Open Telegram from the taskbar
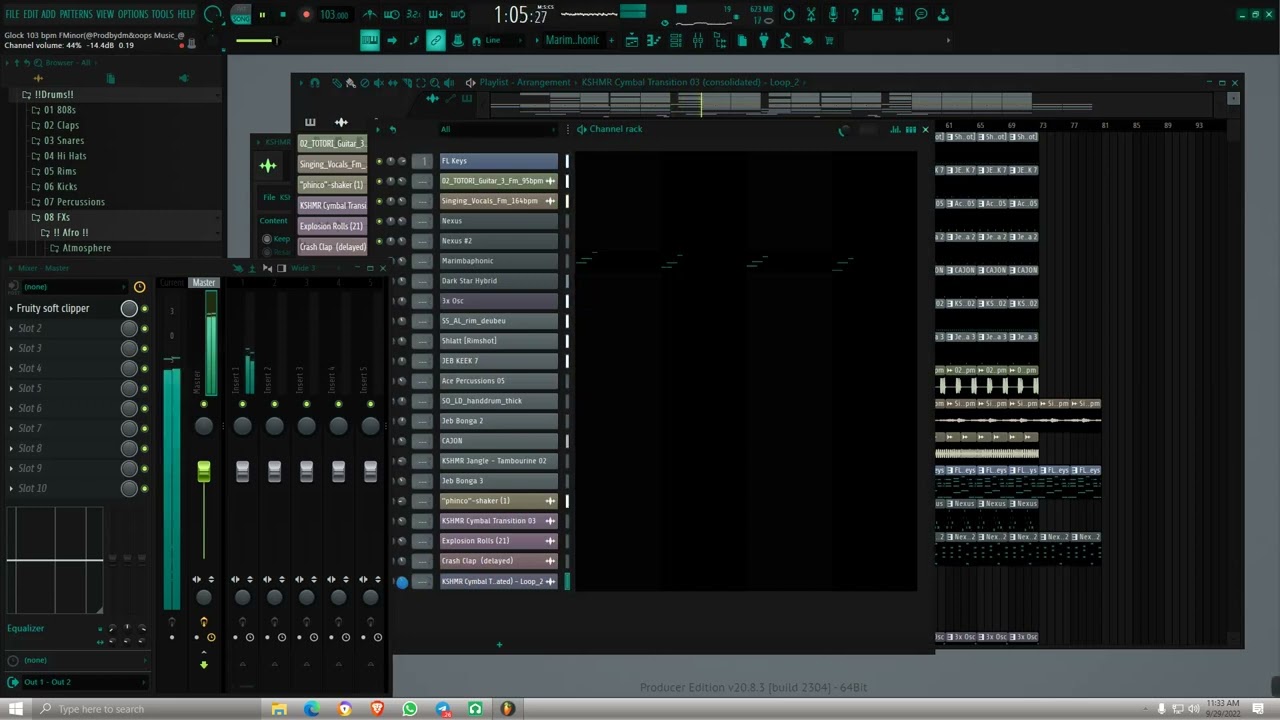The width and height of the screenshot is (1280, 720). (x=443, y=709)
